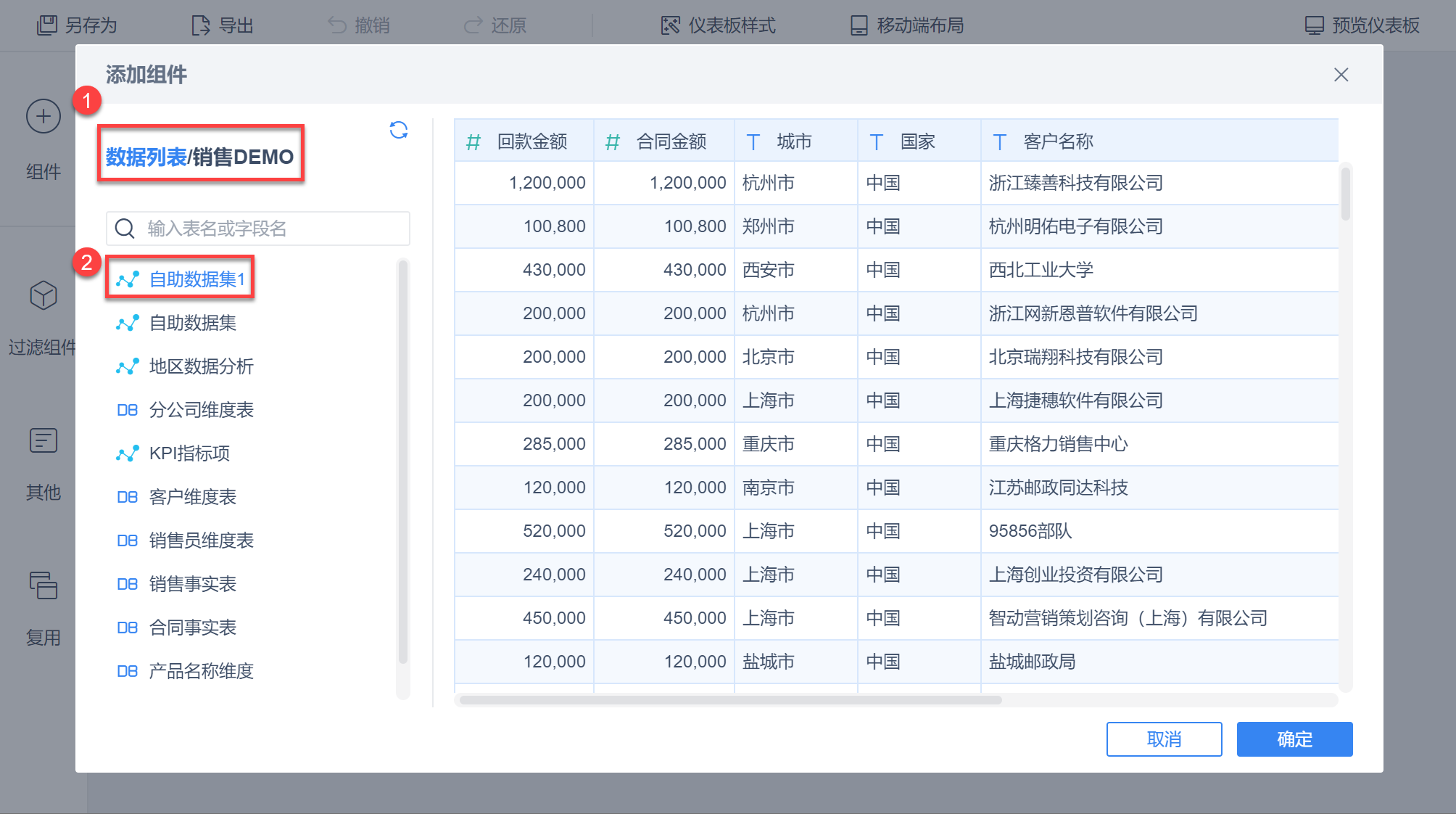Click the horizontal scrollbar under preview table
Image resolution: width=1456 pixels, height=814 pixels.
[x=730, y=700]
